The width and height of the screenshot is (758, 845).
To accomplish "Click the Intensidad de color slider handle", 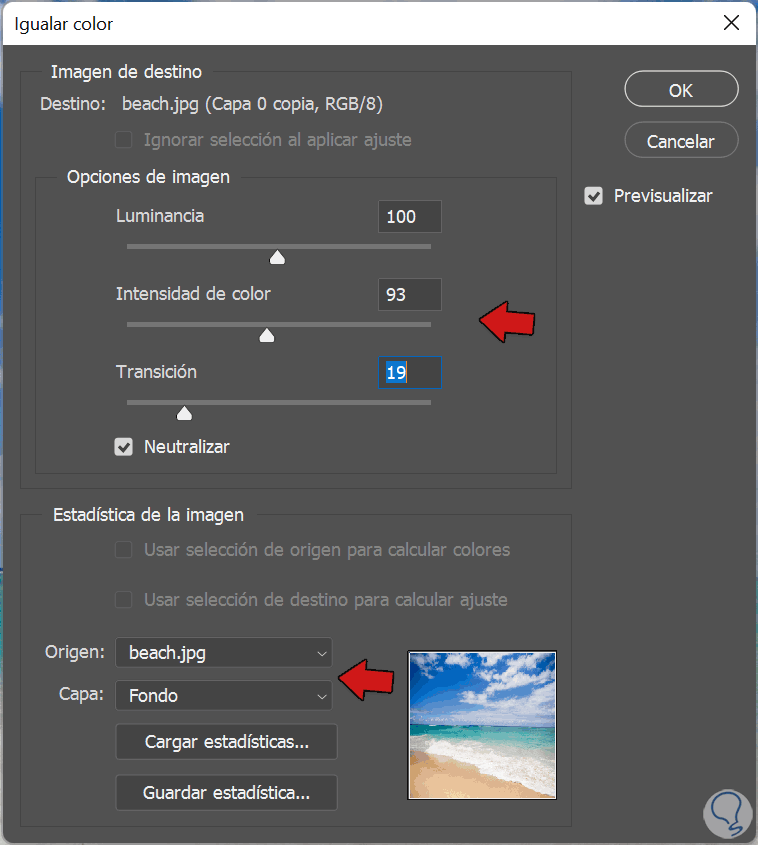I will click(267, 336).
